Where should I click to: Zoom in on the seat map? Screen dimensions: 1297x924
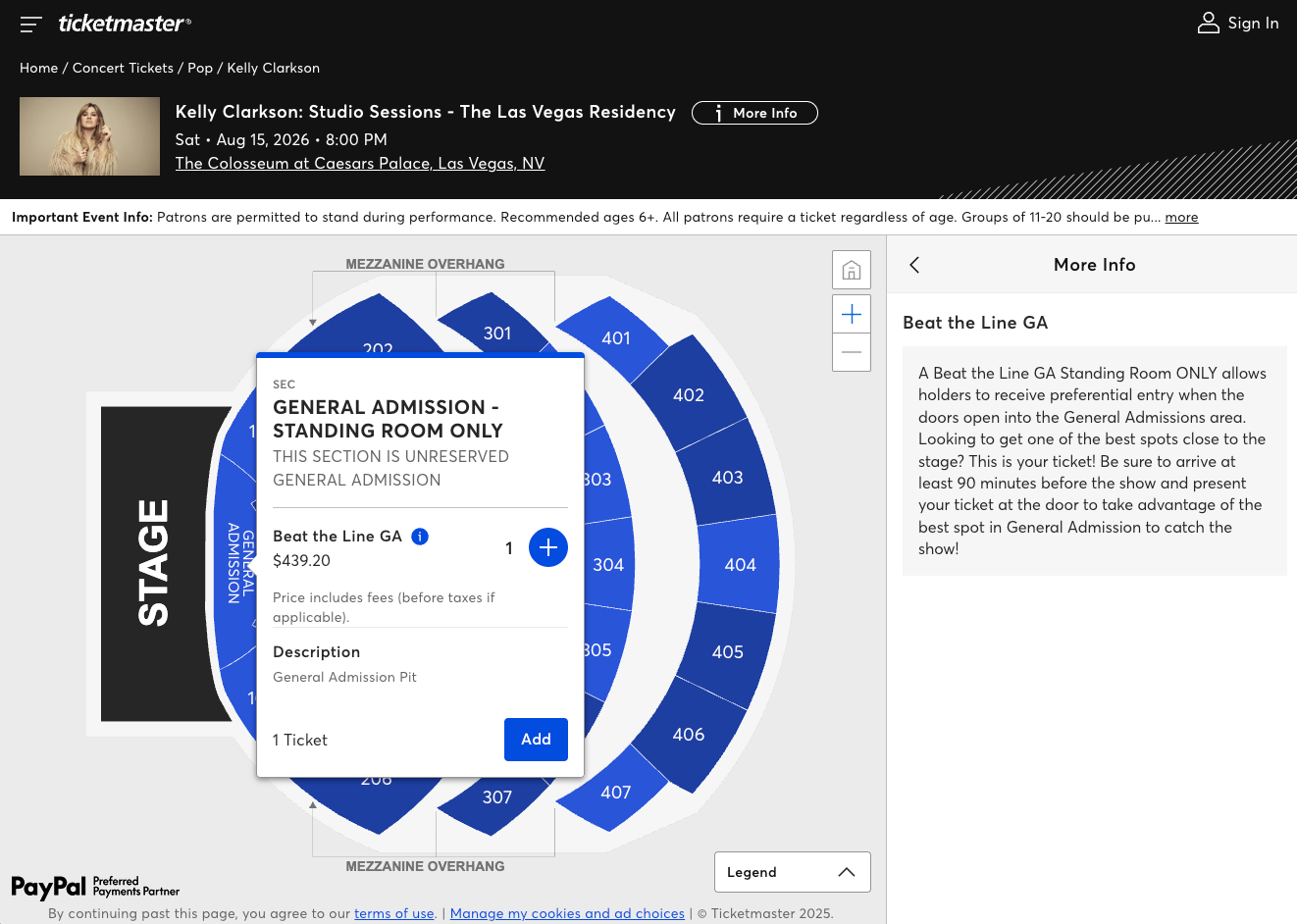tap(852, 314)
